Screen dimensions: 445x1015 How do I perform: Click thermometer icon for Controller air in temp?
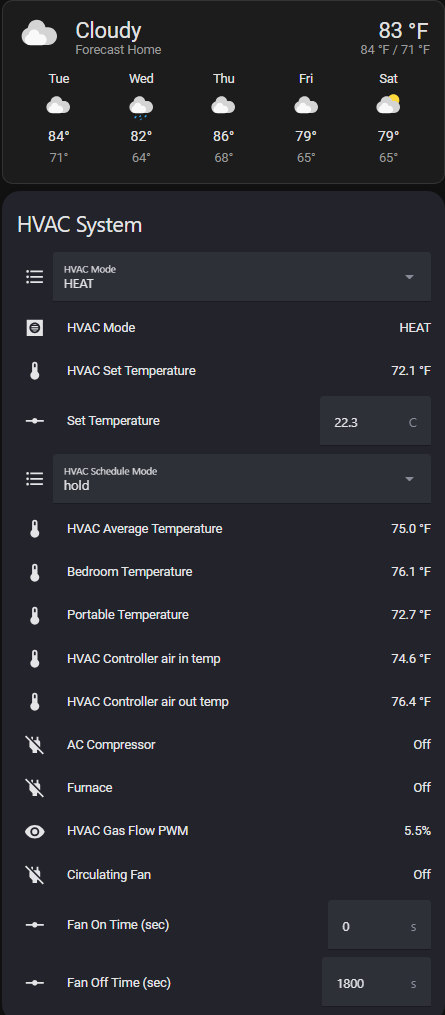tap(34, 659)
